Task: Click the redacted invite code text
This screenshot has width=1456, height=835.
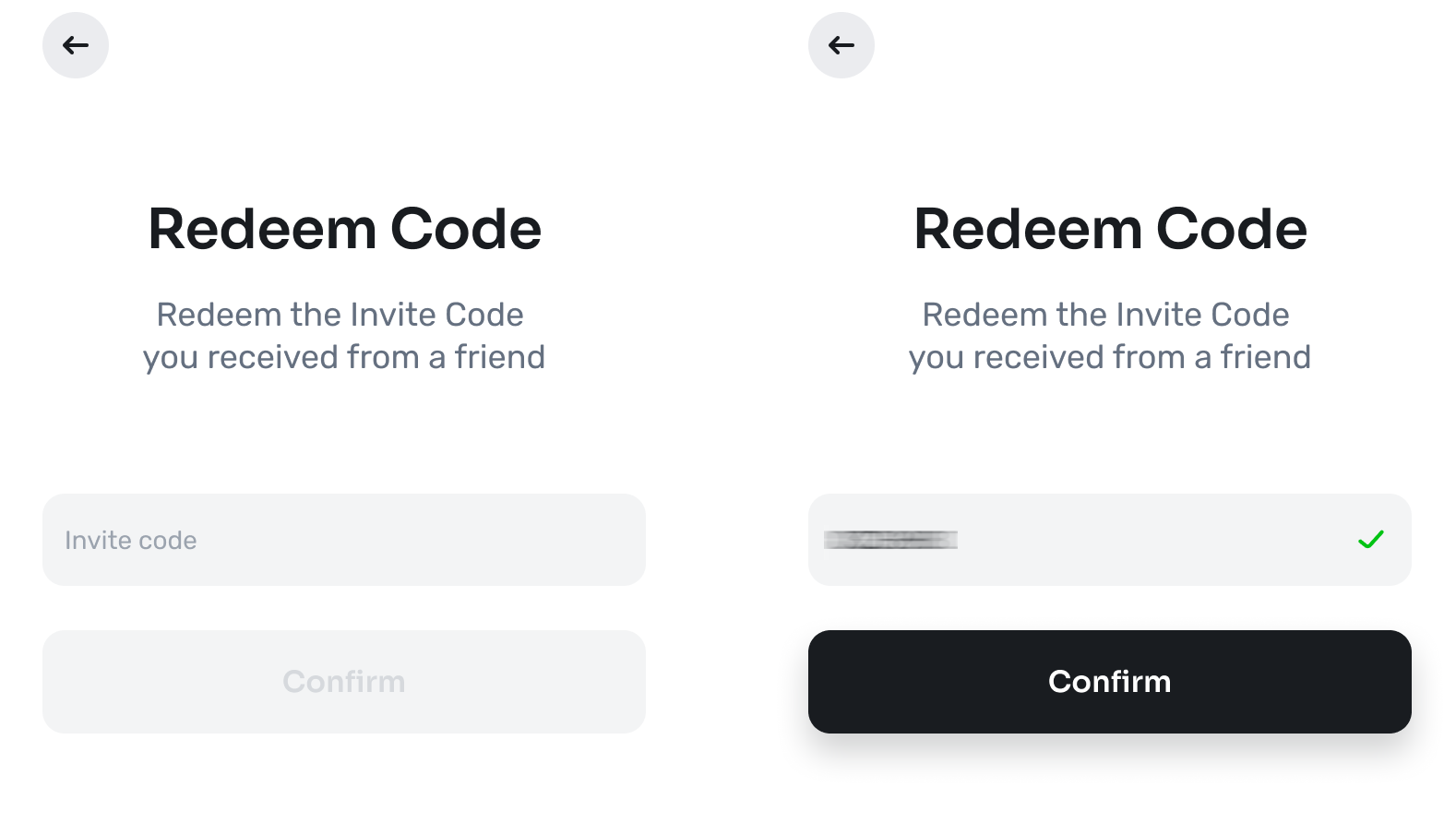Action: coord(890,540)
